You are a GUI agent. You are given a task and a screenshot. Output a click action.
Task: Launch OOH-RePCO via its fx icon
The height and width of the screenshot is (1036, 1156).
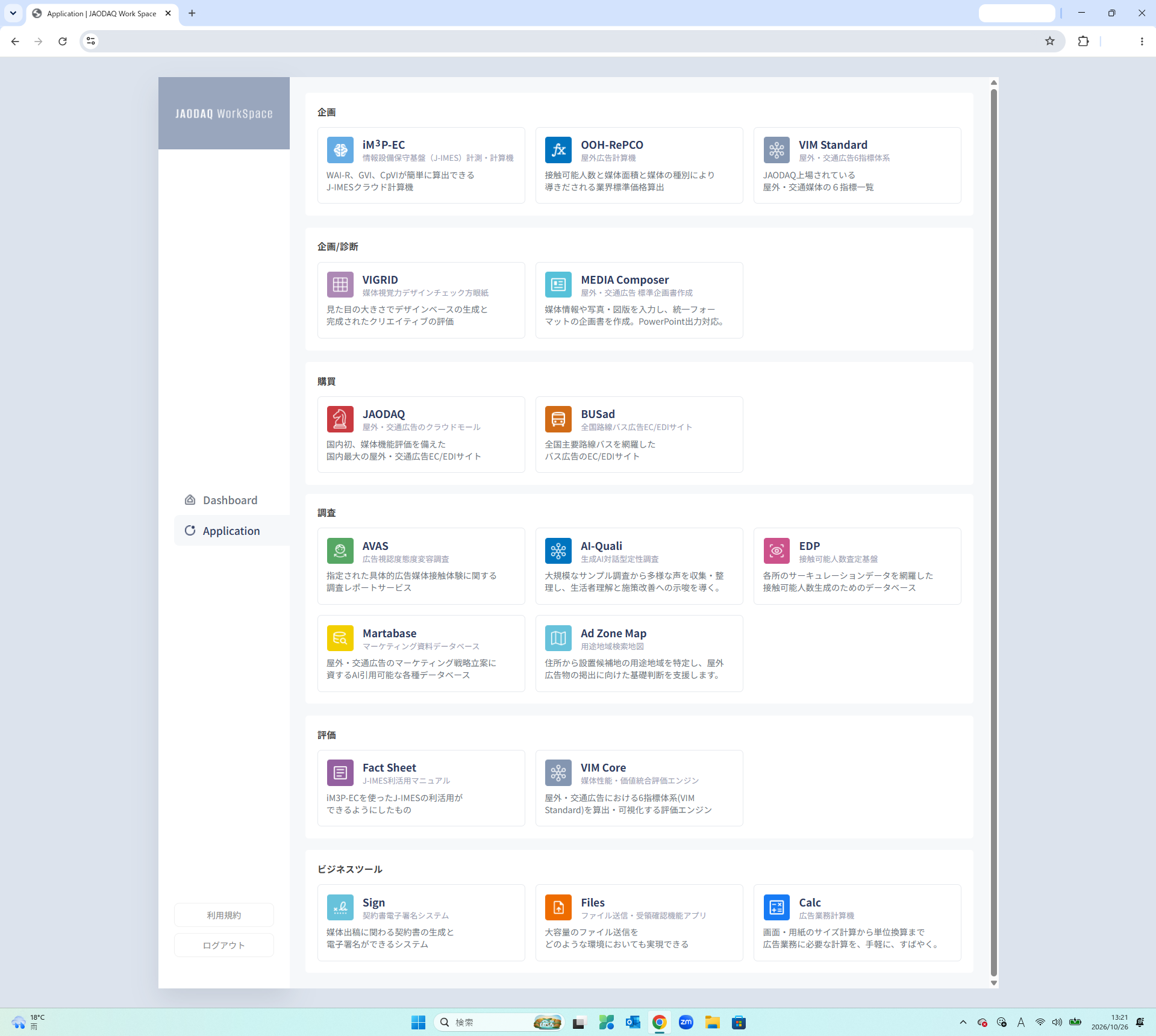click(558, 150)
